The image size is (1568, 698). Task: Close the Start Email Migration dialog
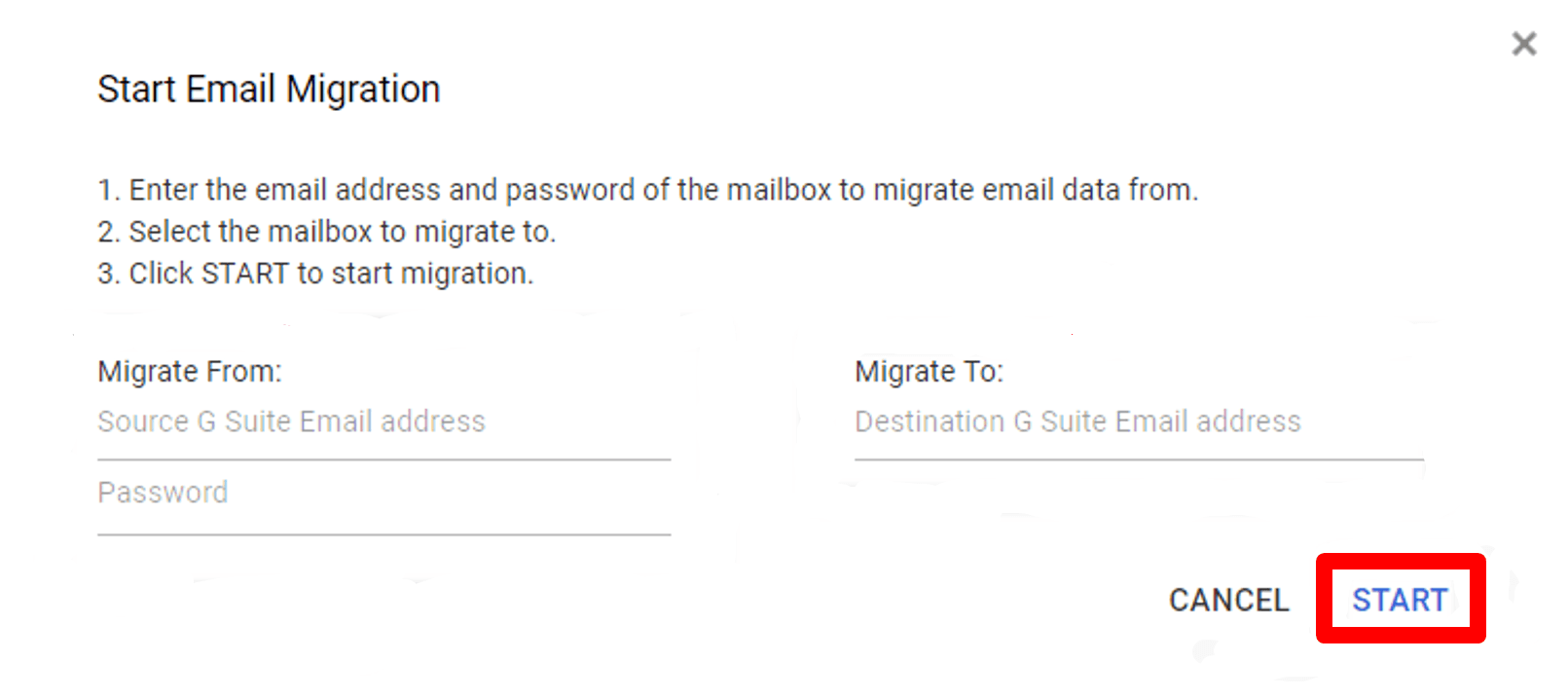(1522, 43)
